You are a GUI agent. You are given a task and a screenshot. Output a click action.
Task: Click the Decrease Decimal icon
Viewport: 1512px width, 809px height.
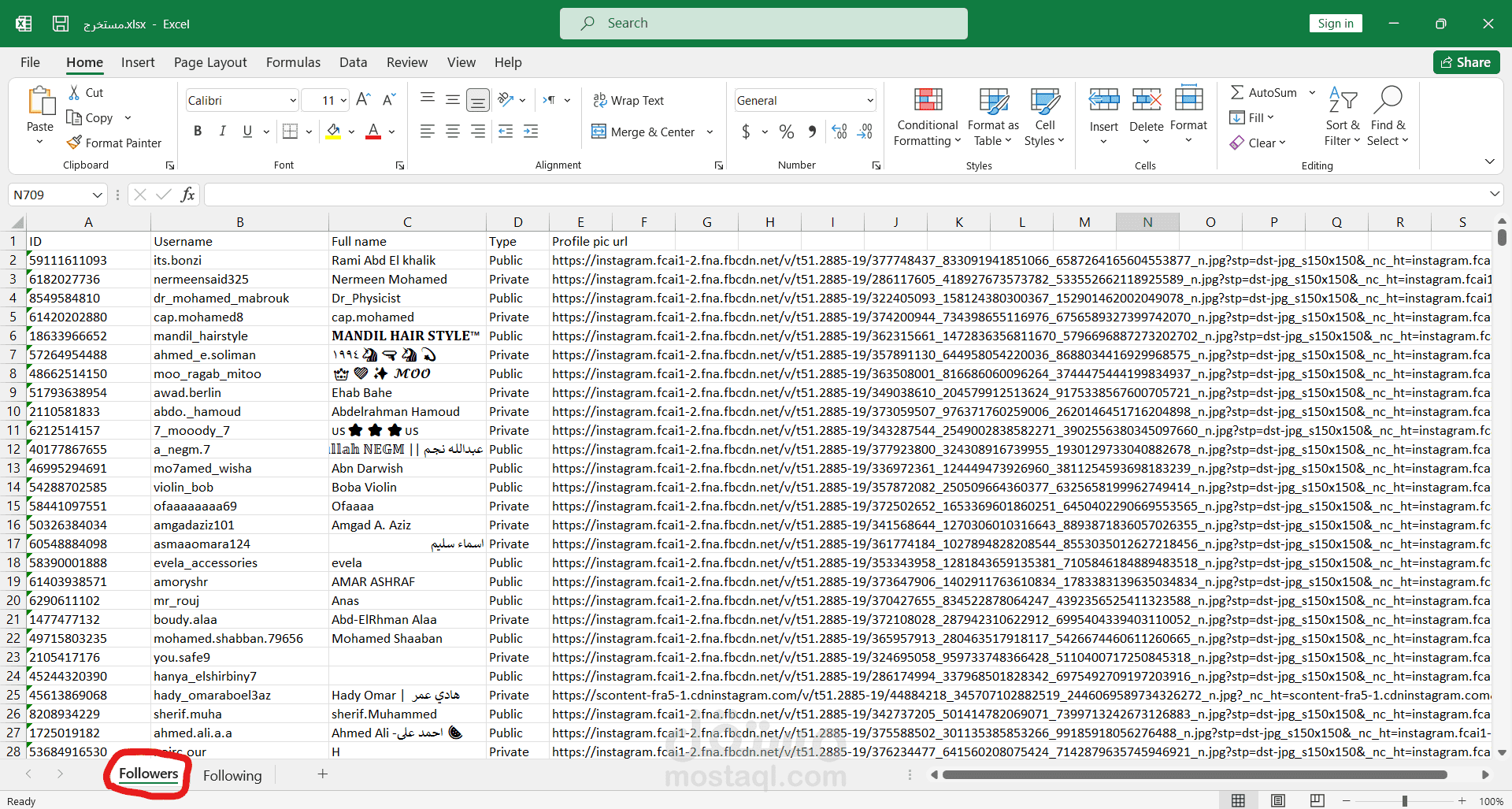coord(865,132)
